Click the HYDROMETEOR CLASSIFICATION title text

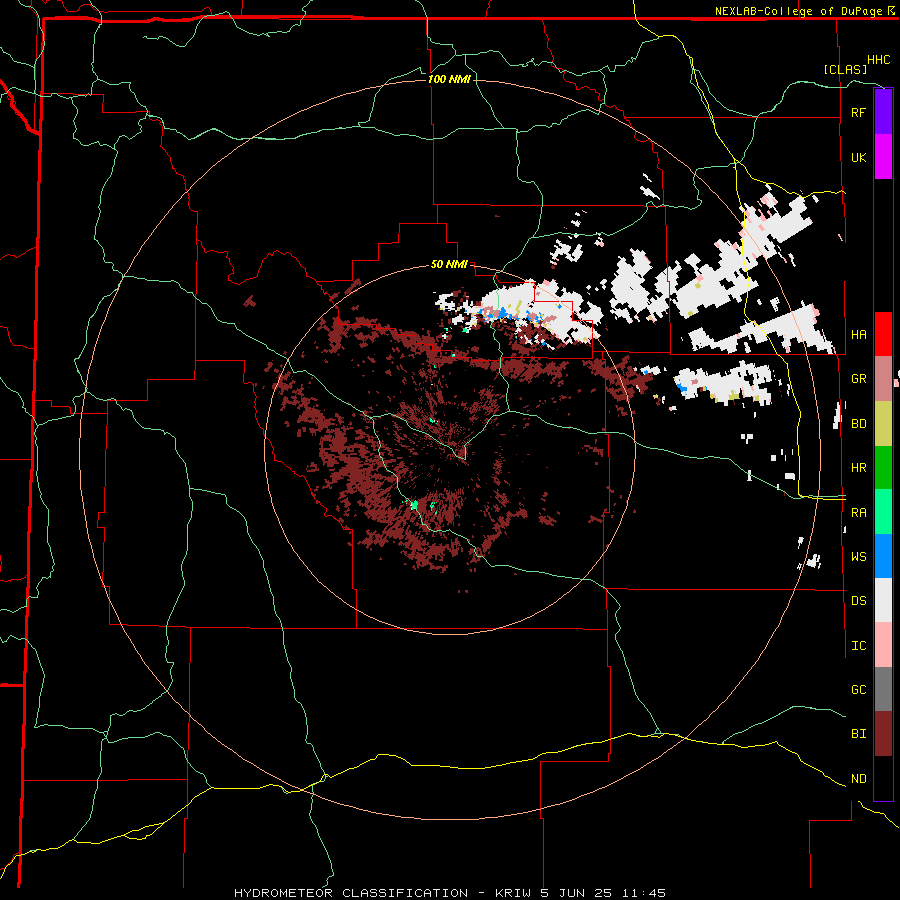[x=351, y=893]
